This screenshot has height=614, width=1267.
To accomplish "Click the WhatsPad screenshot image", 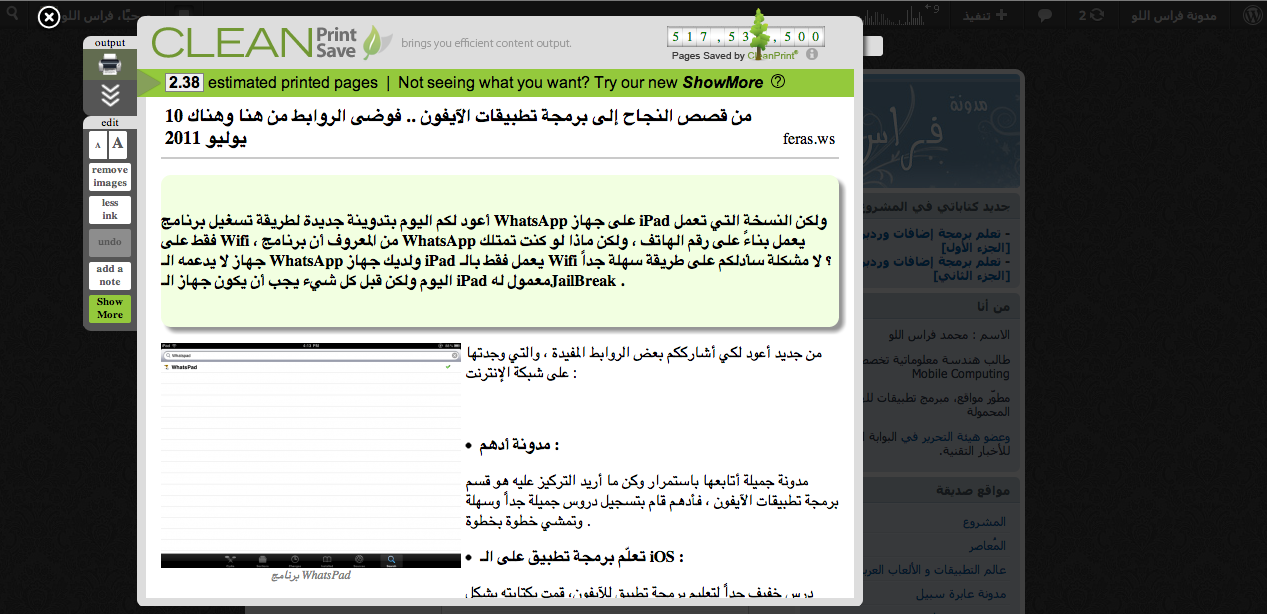I will (311, 455).
